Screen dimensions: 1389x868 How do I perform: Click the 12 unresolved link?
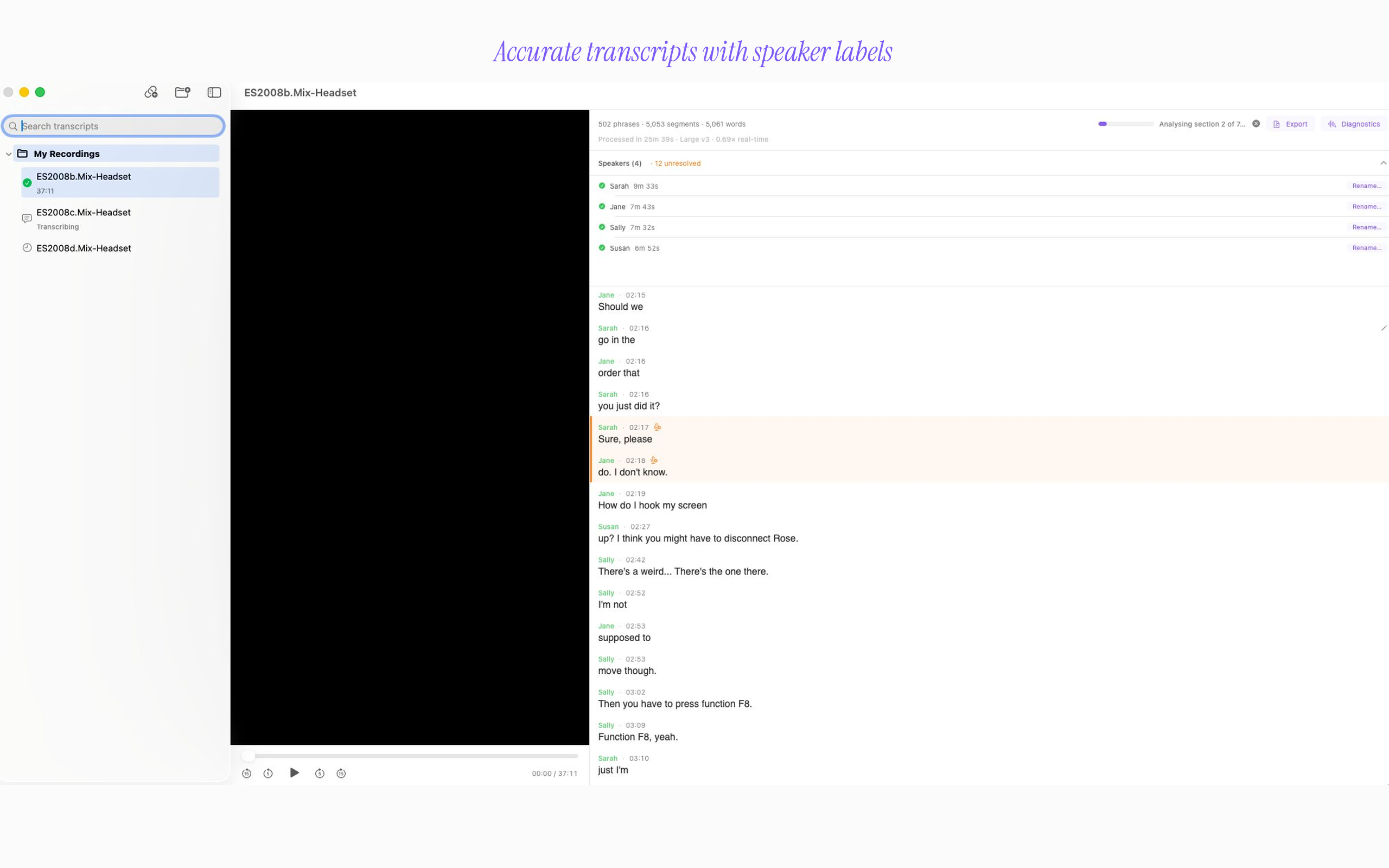(677, 164)
